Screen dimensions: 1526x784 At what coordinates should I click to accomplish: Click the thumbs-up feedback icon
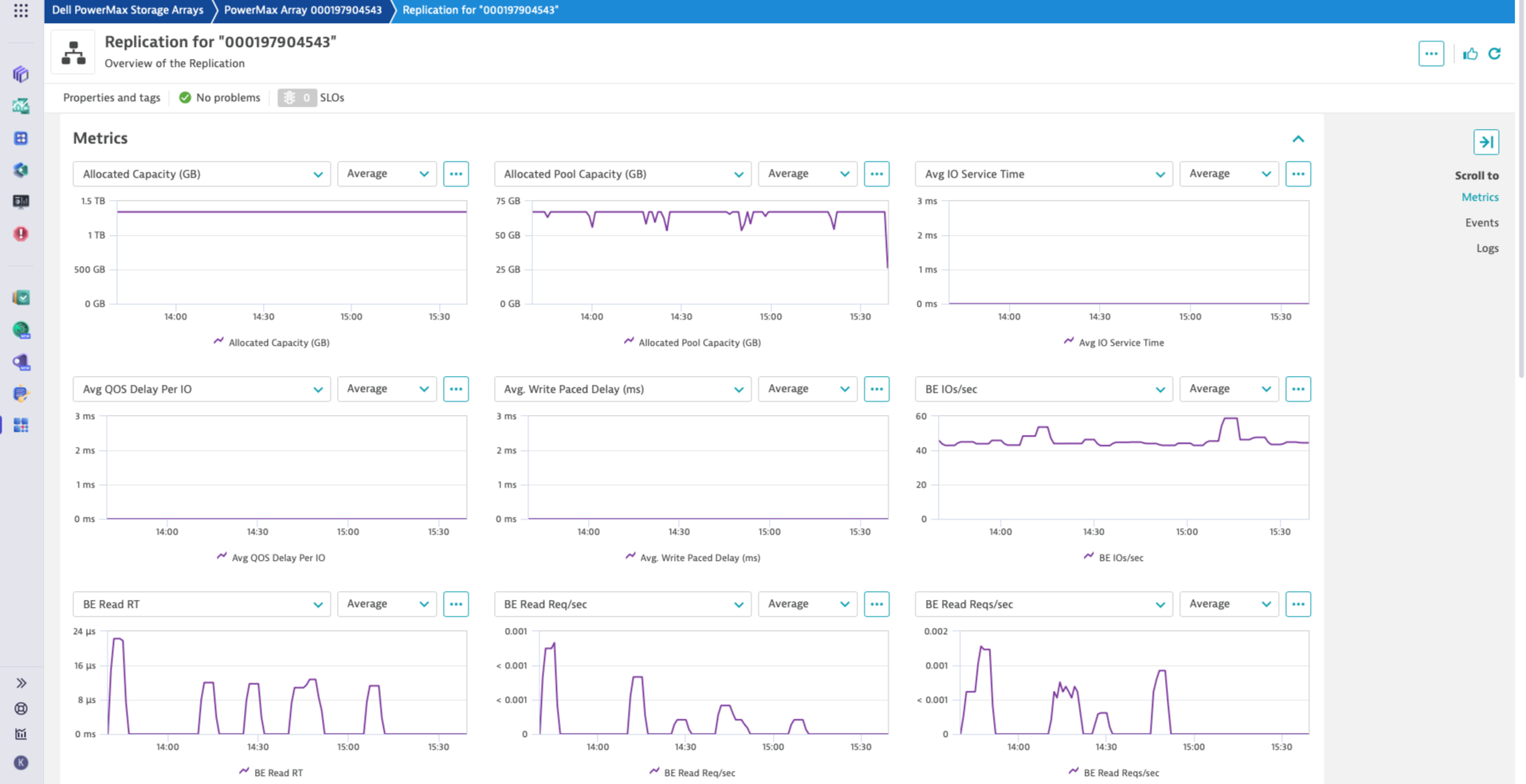point(1470,54)
